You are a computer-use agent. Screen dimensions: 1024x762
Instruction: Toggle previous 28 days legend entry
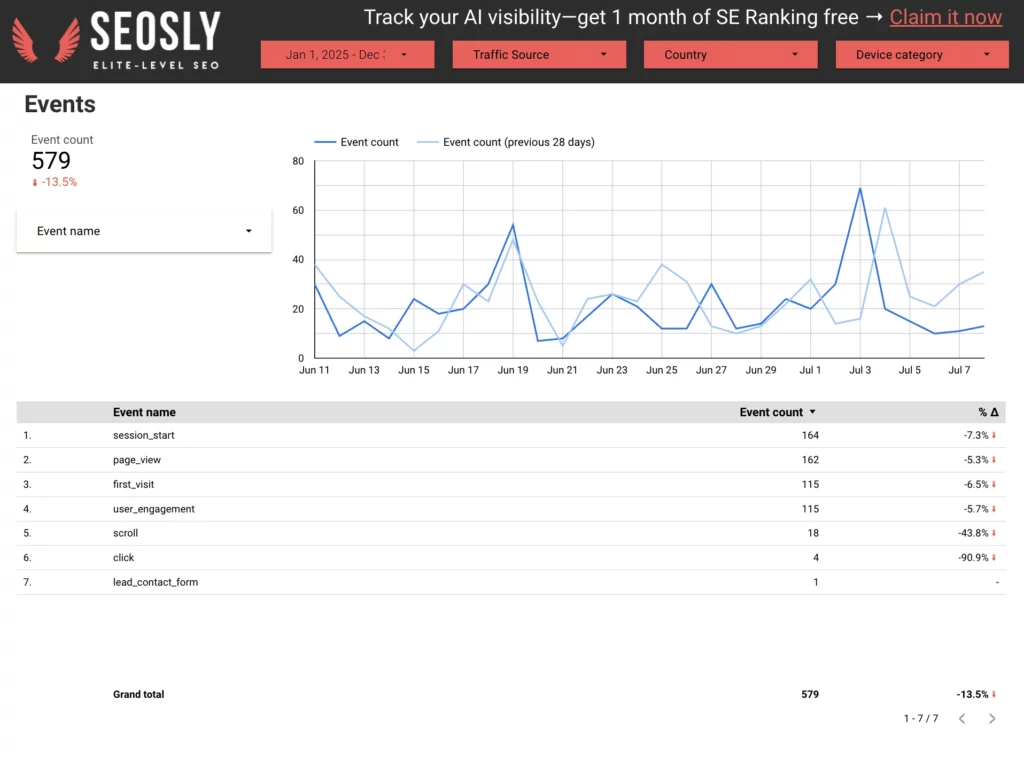point(506,142)
